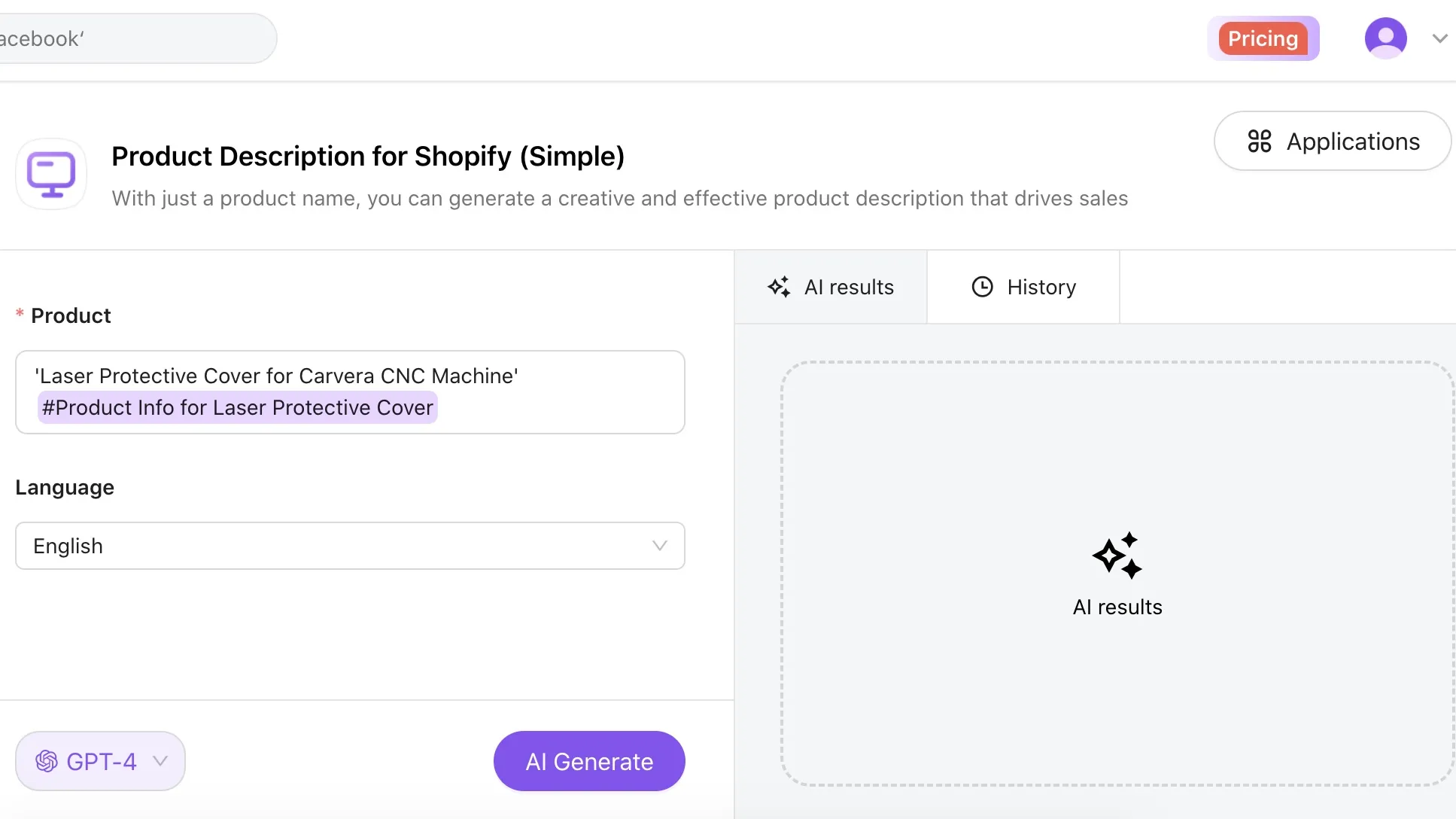This screenshot has width=1456, height=819.
Task: Open the Applications list
Action: 1332,142
